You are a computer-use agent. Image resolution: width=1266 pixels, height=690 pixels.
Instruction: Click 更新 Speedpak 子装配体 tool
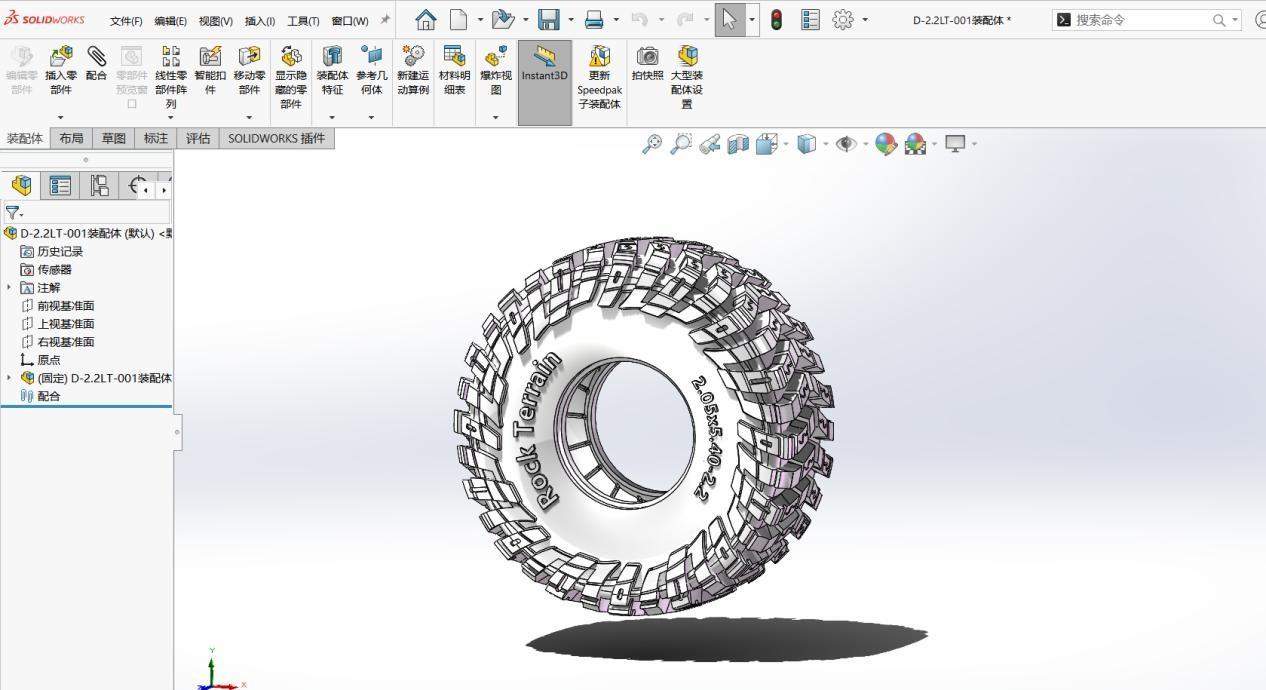pos(599,77)
